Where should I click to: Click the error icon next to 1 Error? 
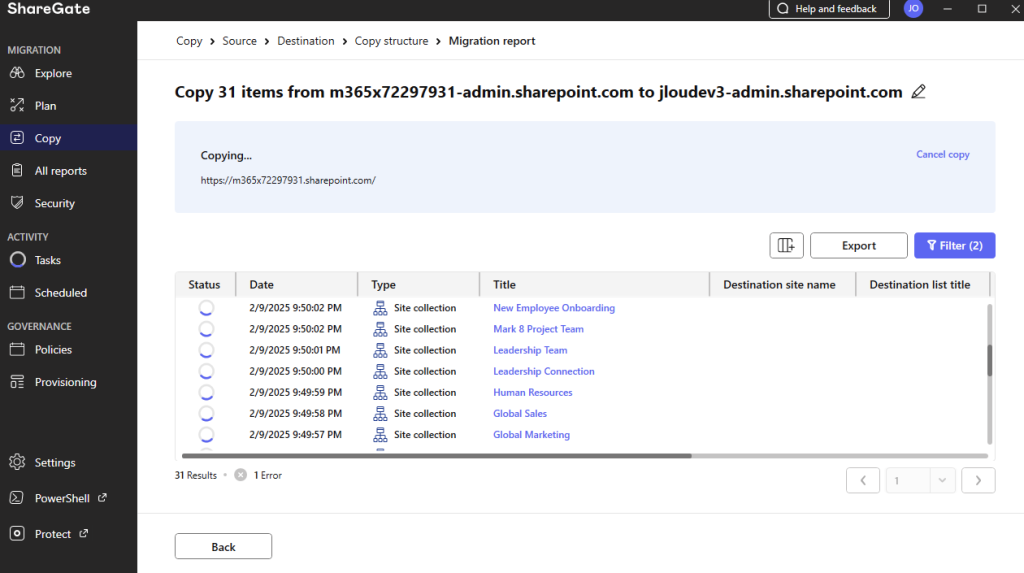coord(240,475)
